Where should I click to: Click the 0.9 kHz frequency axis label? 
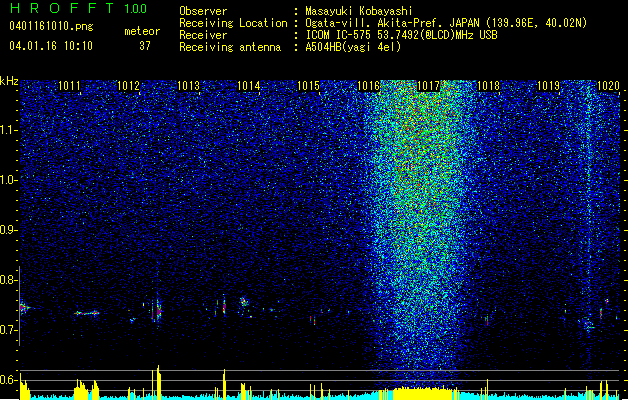pyautogui.click(x=9, y=230)
